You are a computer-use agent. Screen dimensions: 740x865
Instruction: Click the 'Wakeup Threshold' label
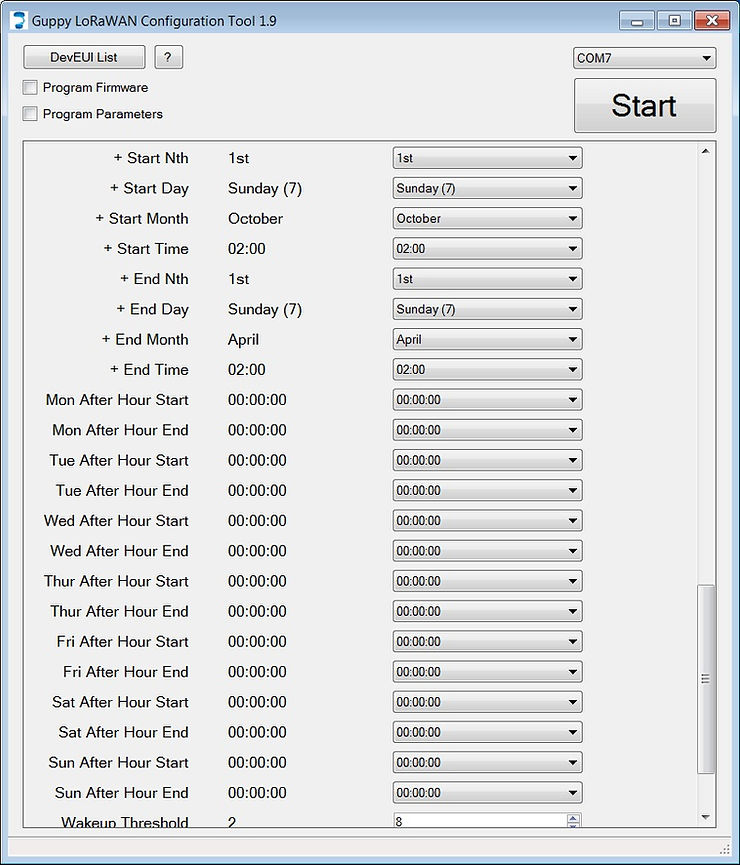125,821
